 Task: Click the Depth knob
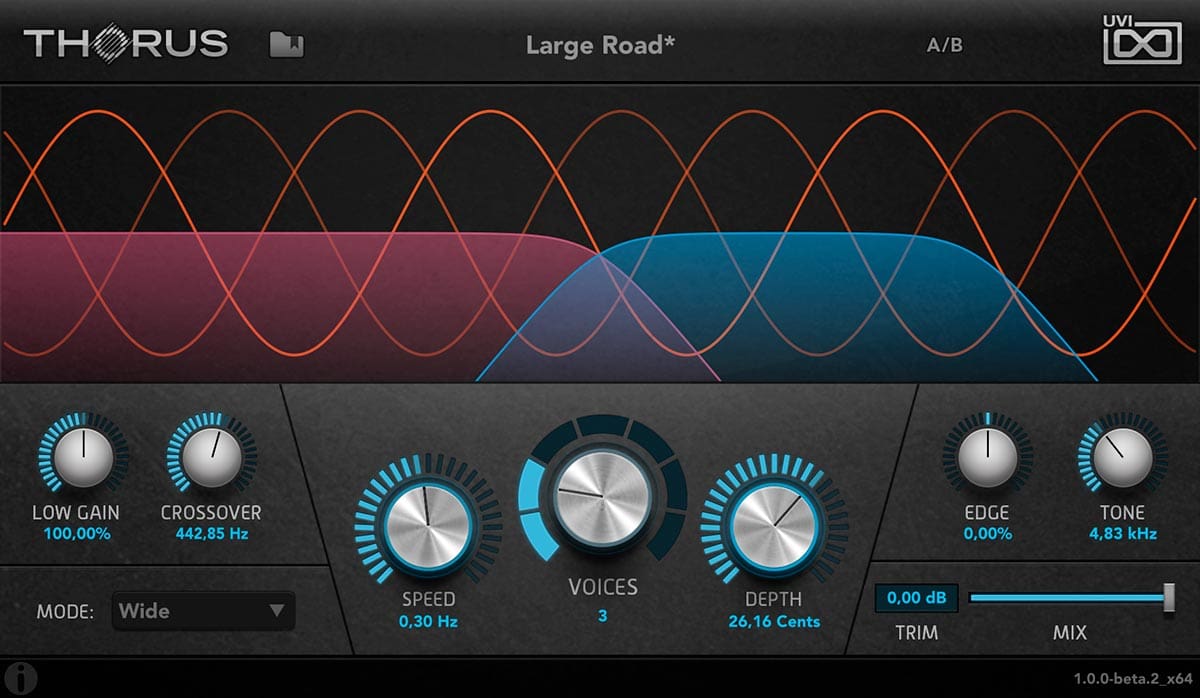(774, 526)
